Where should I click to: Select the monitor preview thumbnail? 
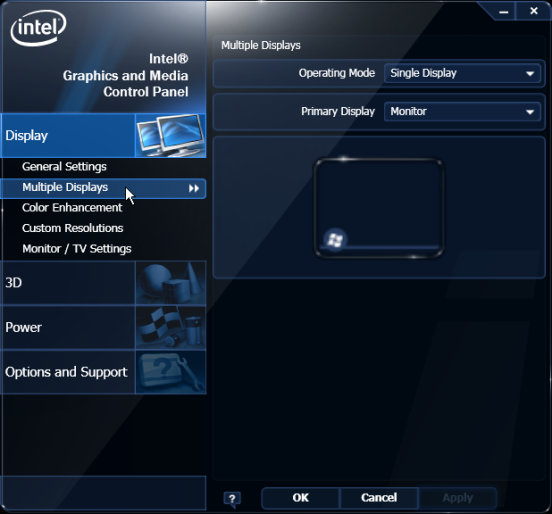(x=379, y=208)
